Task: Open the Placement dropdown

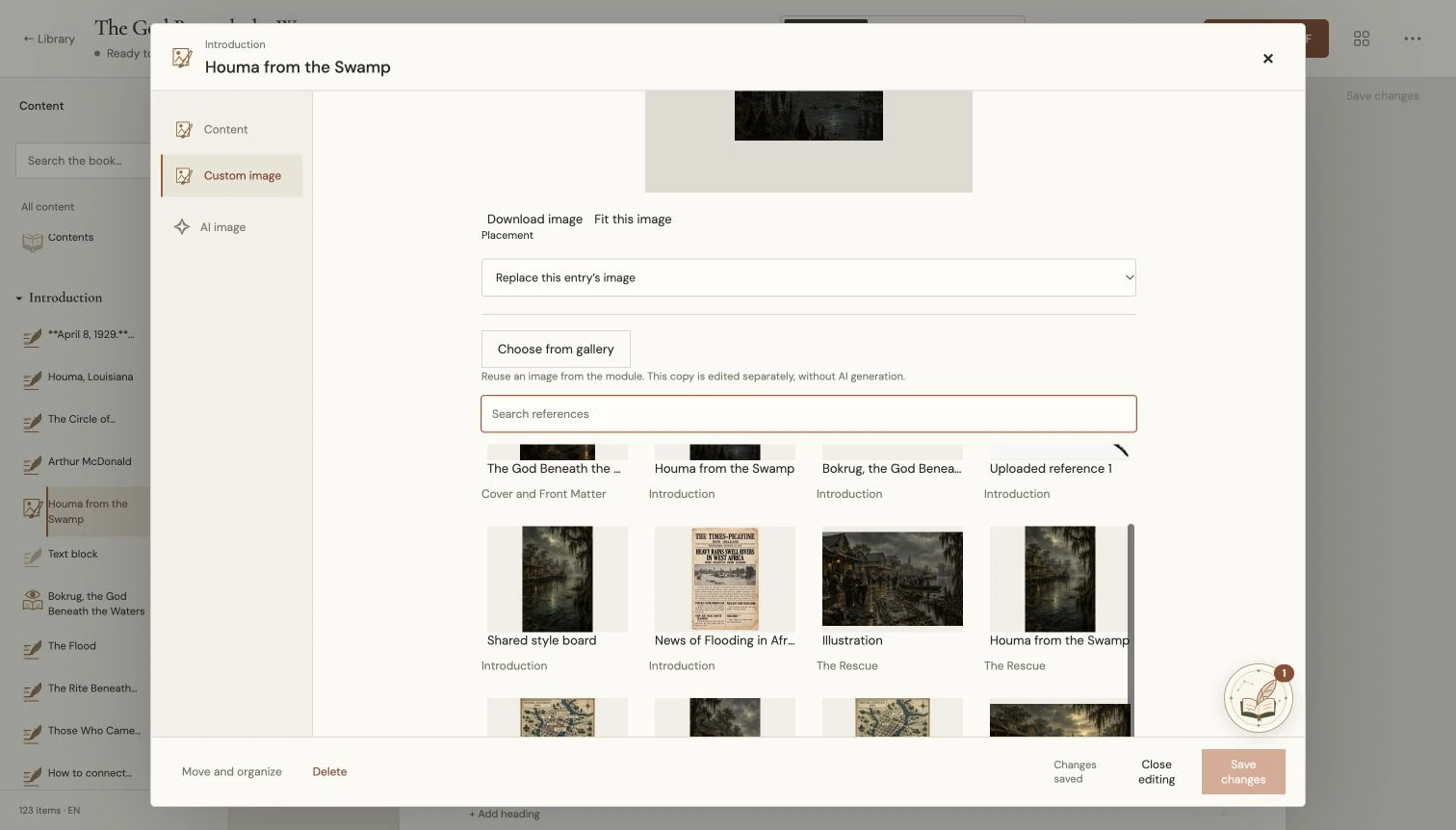Action: point(809,277)
